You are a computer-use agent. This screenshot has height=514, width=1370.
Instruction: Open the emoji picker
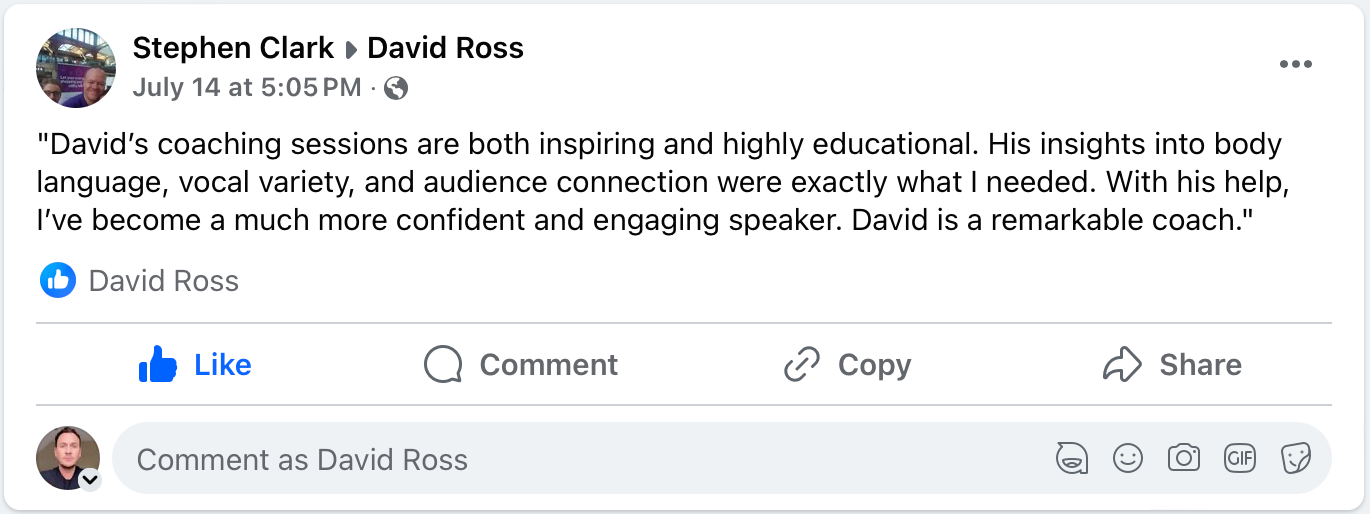pyautogui.click(x=1128, y=459)
